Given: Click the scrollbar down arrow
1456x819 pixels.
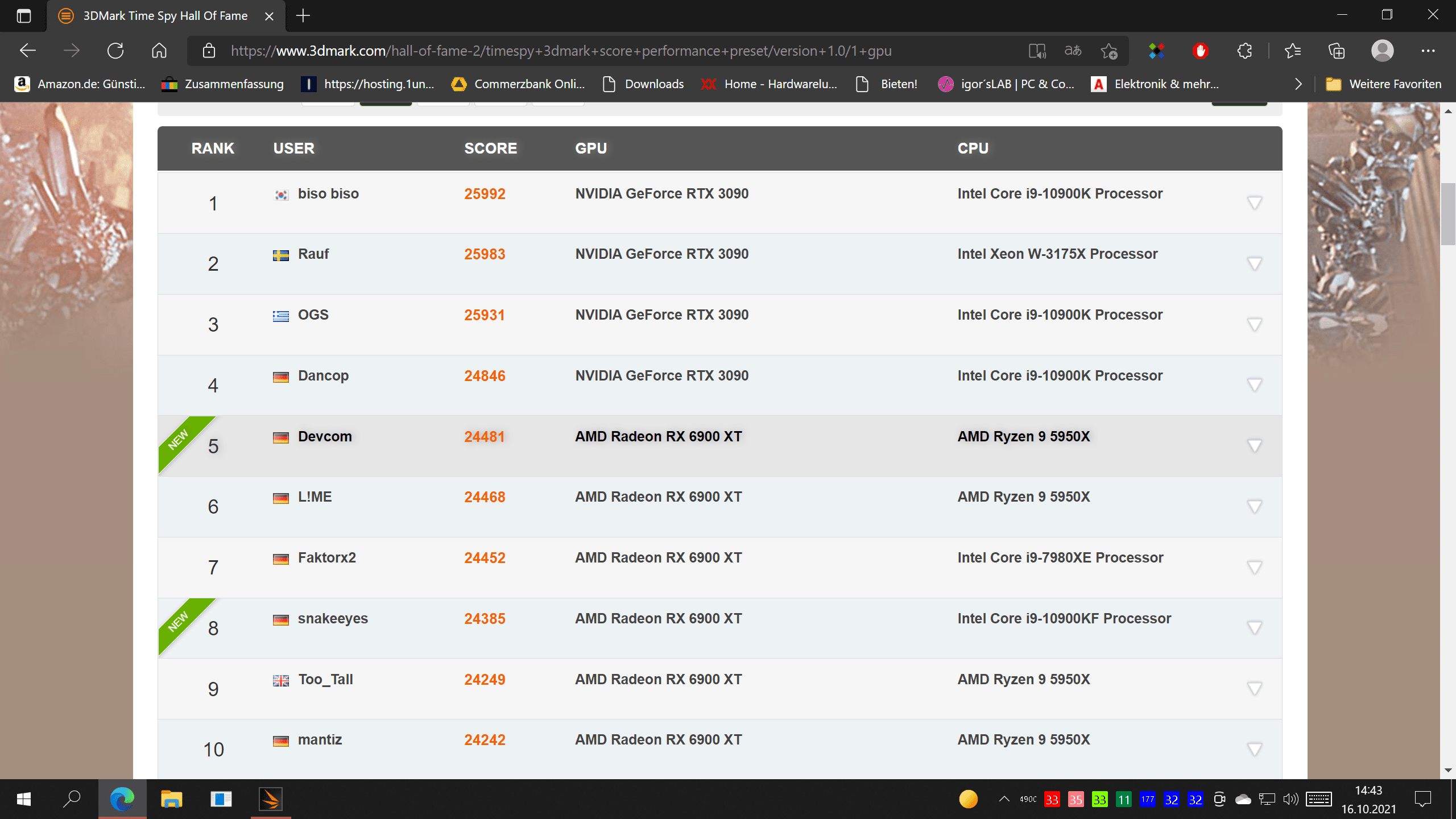Looking at the screenshot, I should [x=1448, y=771].
